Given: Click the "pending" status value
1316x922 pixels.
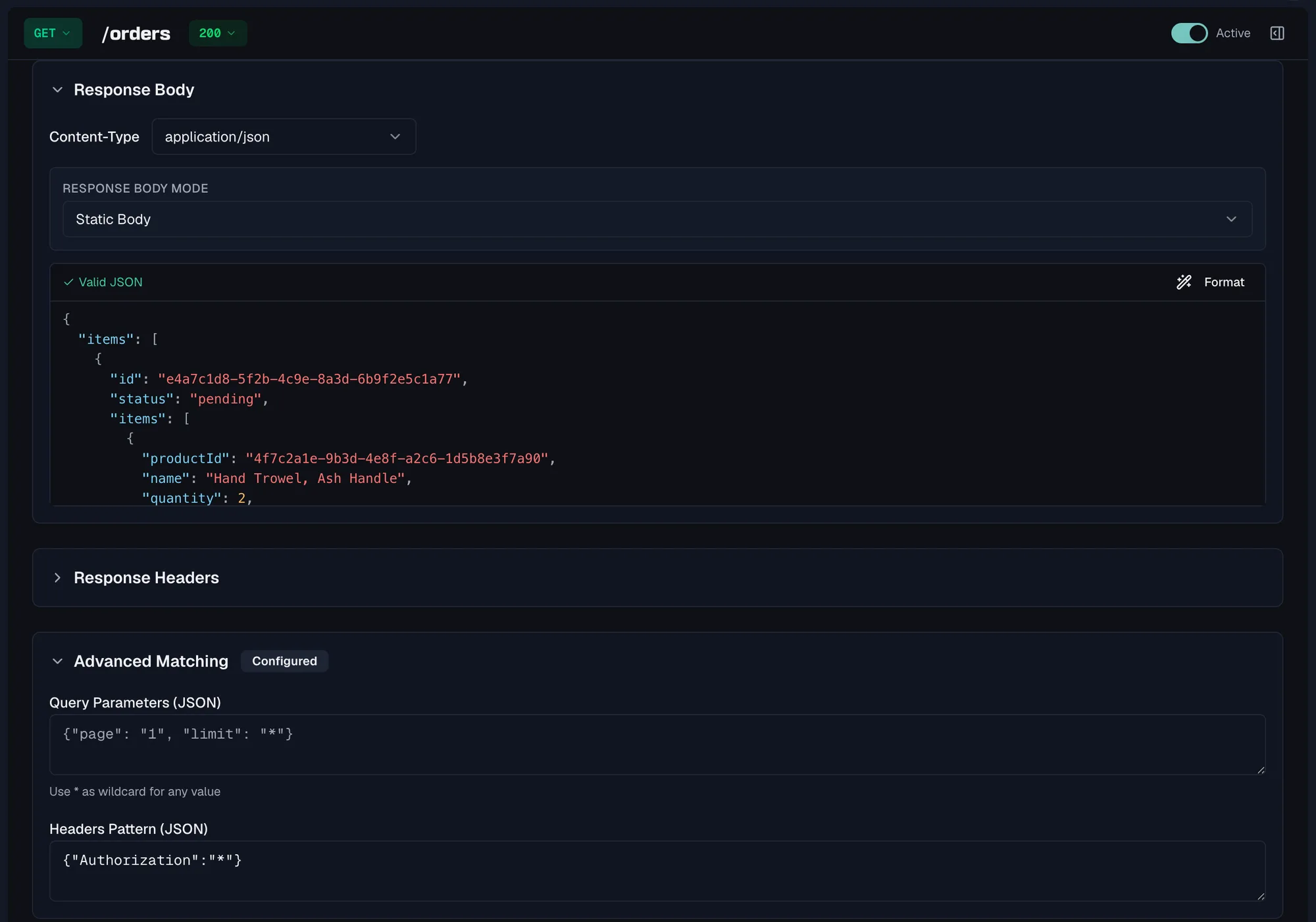Looking at the screenshot, I should coord(226,399).
